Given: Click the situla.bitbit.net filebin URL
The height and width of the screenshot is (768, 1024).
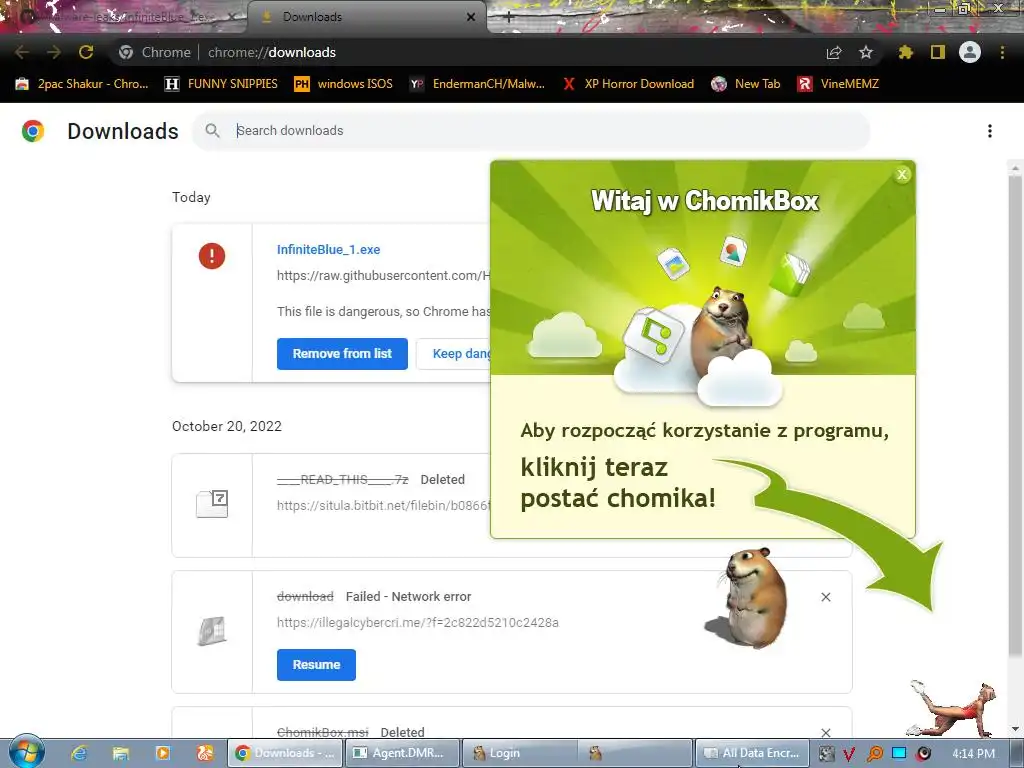Looking at the screenshot, I should pyautogui.click(x=383, y=505).
